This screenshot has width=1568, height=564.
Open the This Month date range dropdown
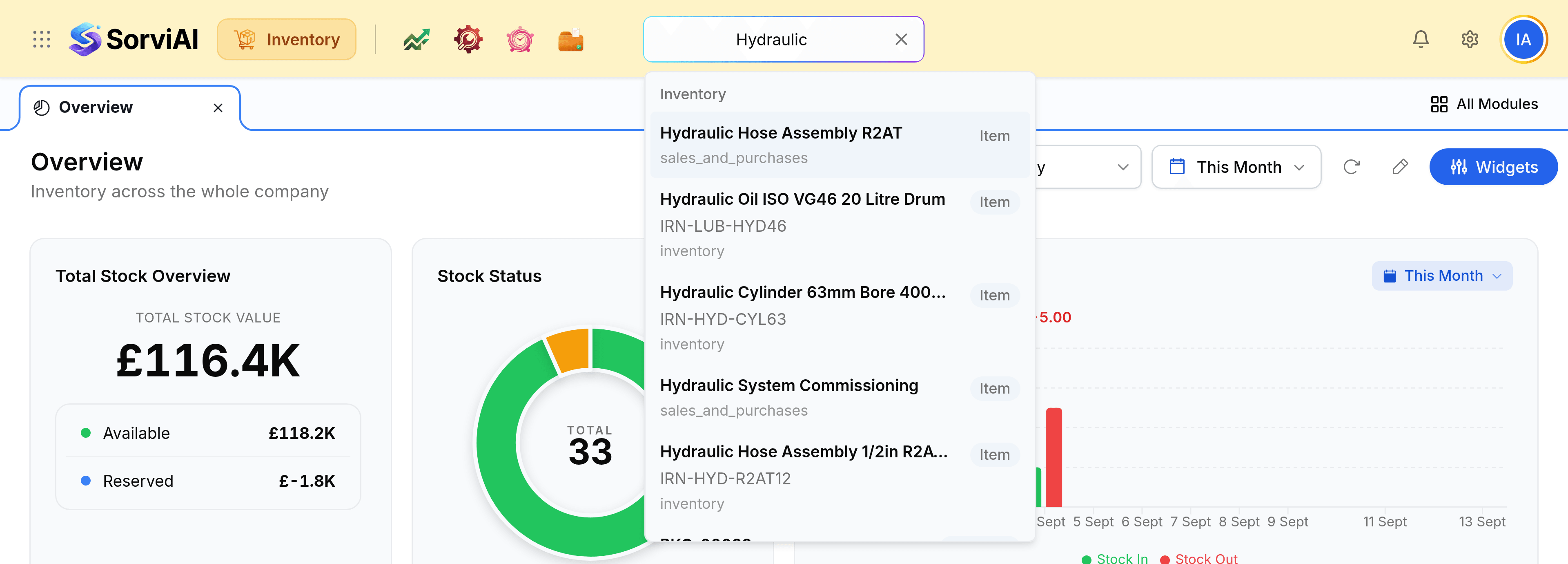pos(1236,167)
